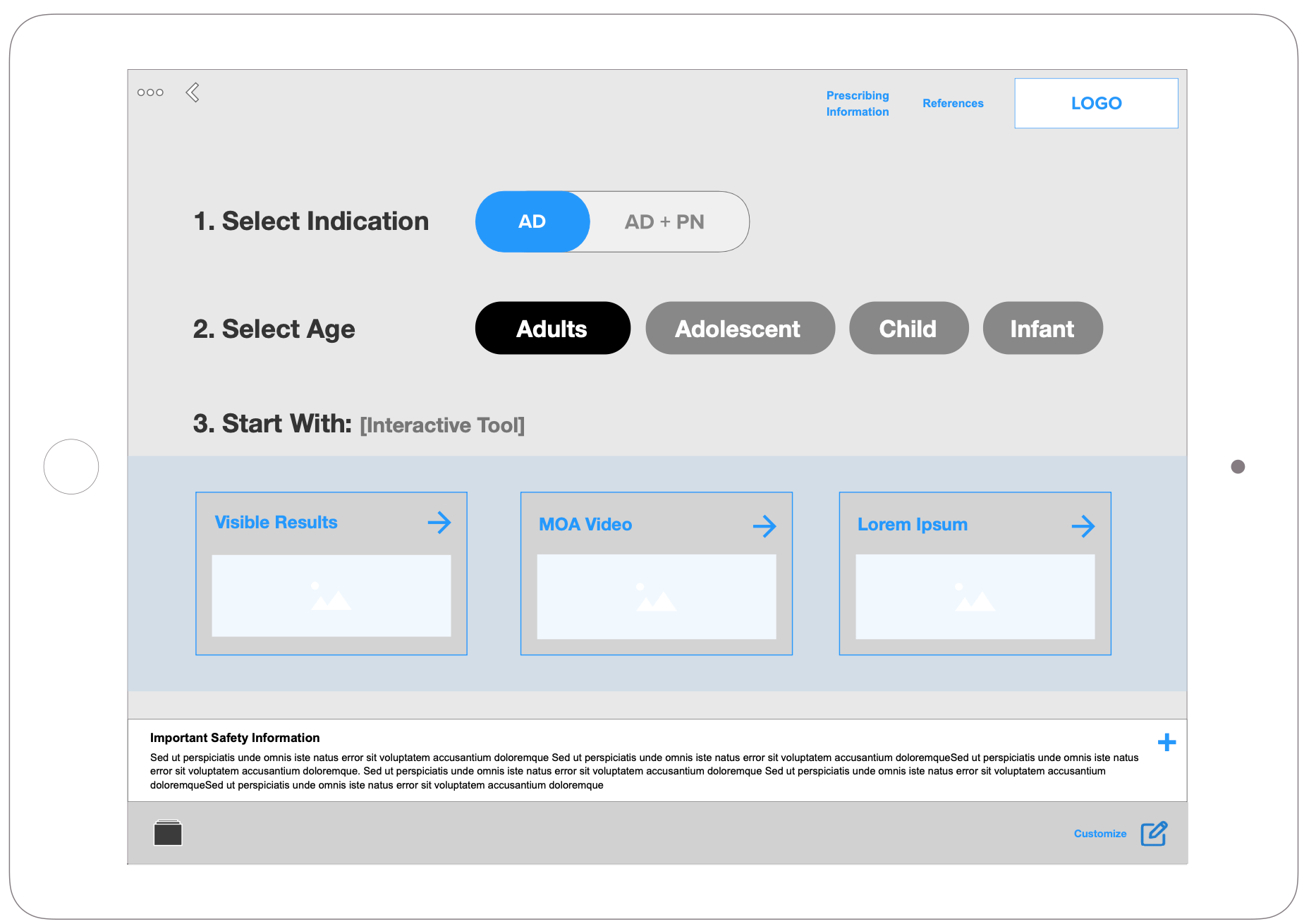Image resolution: width=1316 pixels, height=924 pixels.
Task: Open the References link
Action: click(953, 104)
